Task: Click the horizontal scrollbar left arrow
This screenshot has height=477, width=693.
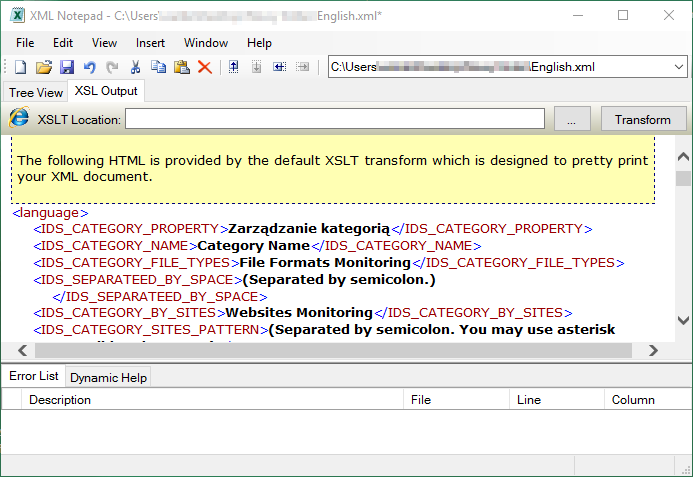Action: (23, 351)
